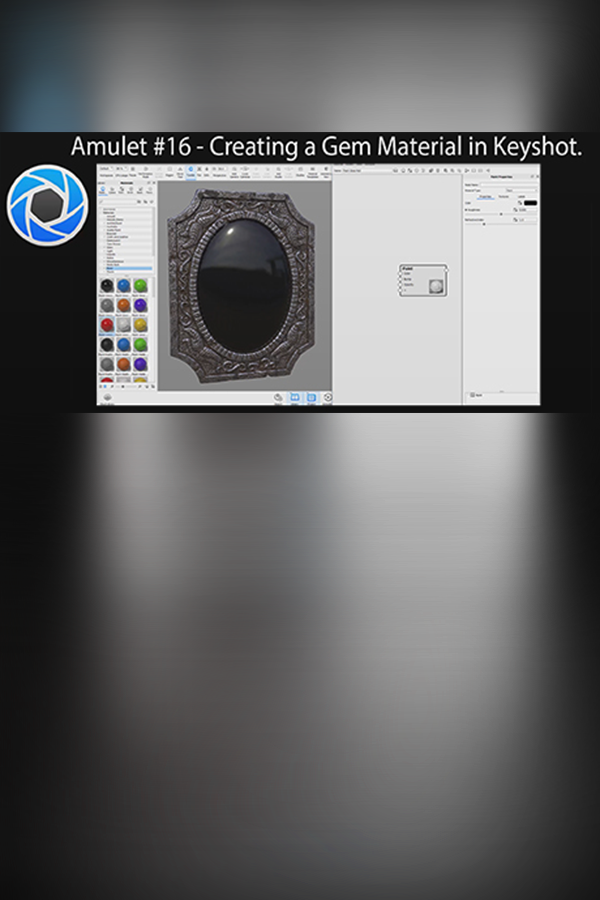Select the highlighted category in material tree

[x=126, y=269]
